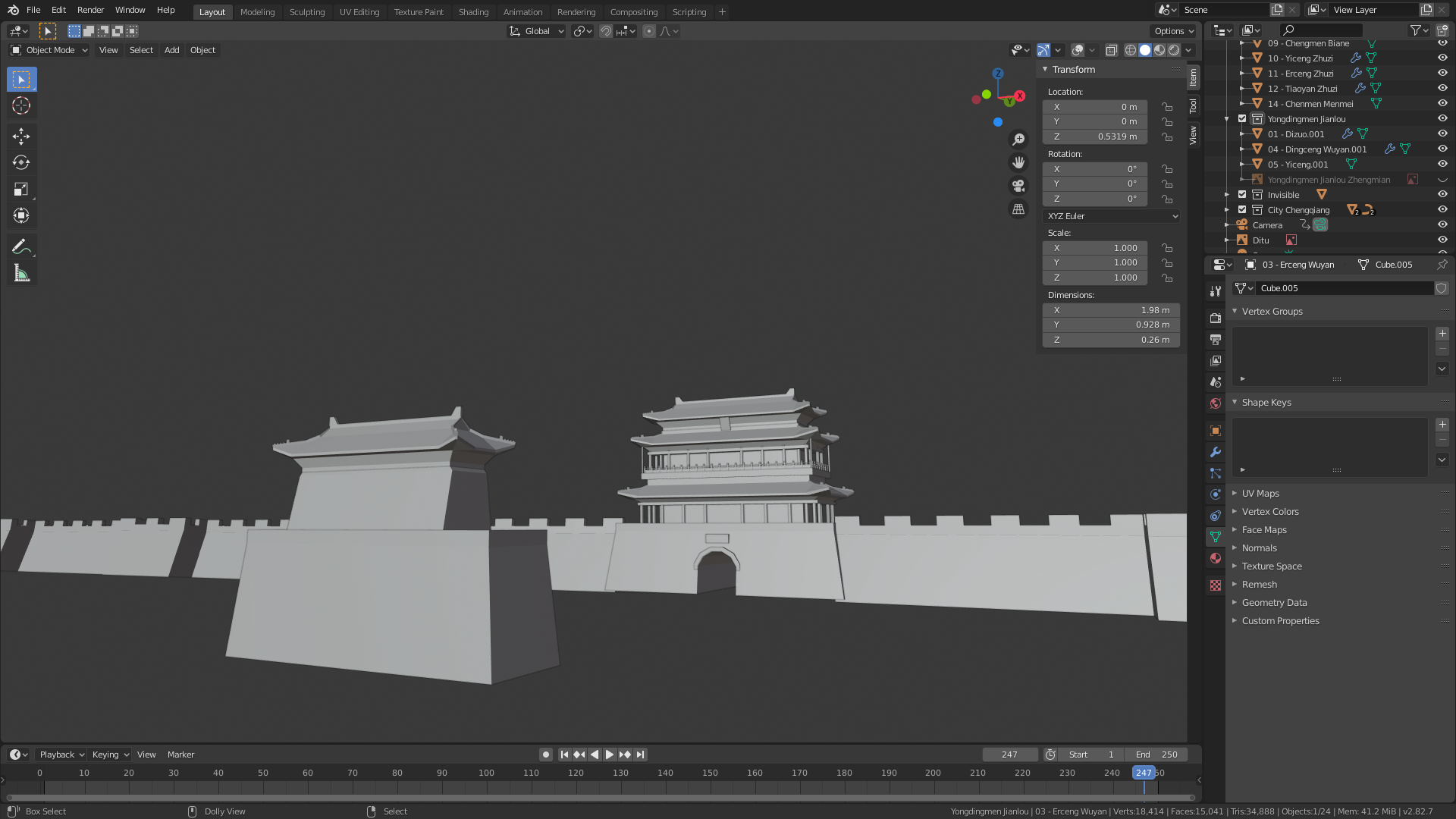Open the XYZ Euler rotation order dropdown

[x=1111, y=216]
